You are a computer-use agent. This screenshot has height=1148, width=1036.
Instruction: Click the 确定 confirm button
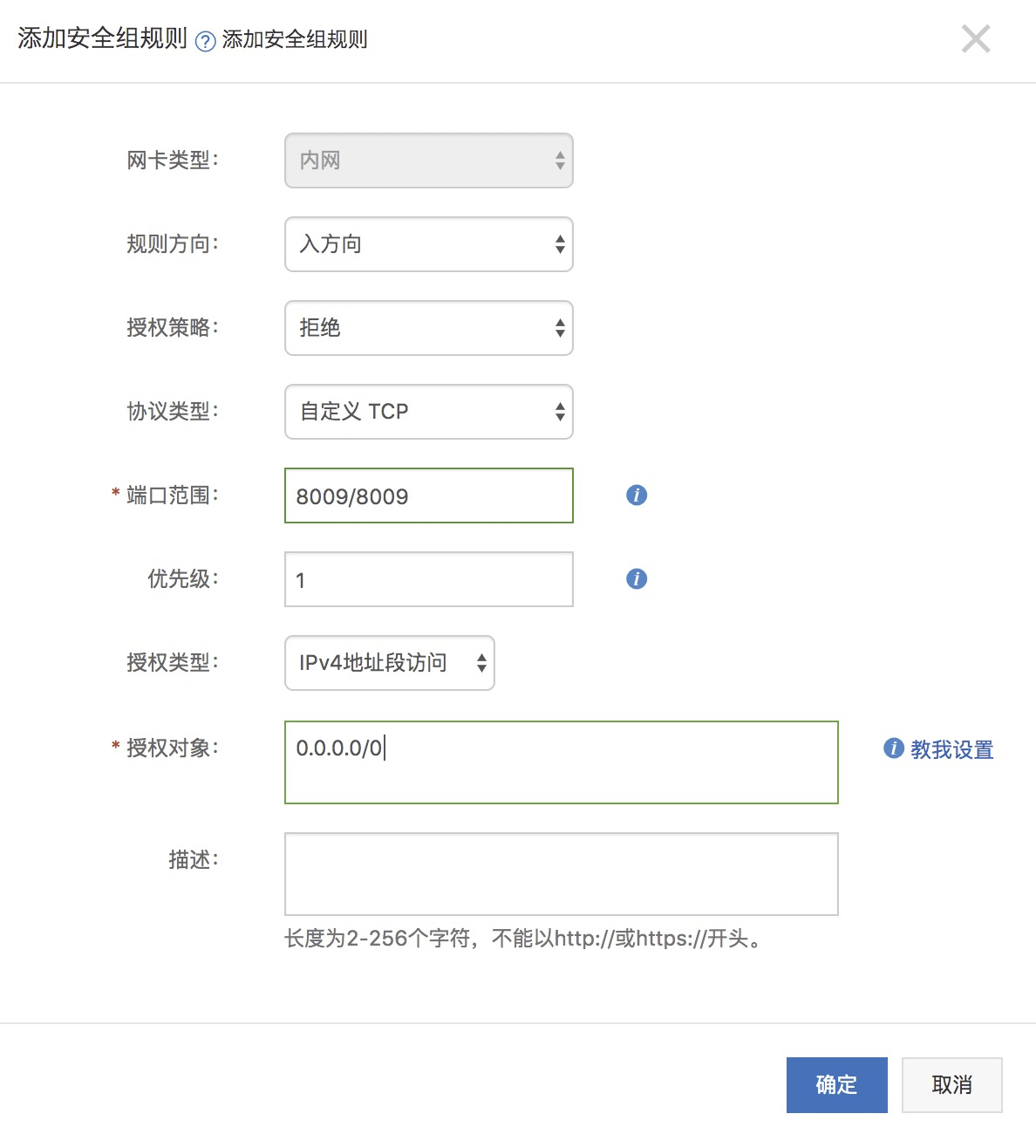coord(836,1084)
